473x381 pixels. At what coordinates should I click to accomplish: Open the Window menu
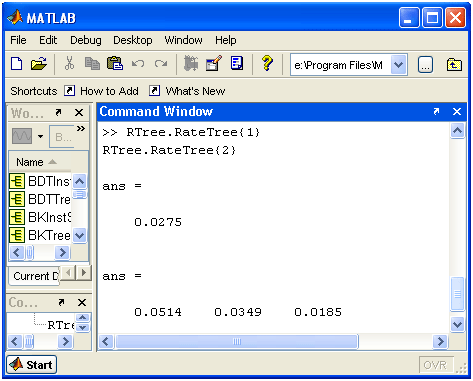(183, 40)
